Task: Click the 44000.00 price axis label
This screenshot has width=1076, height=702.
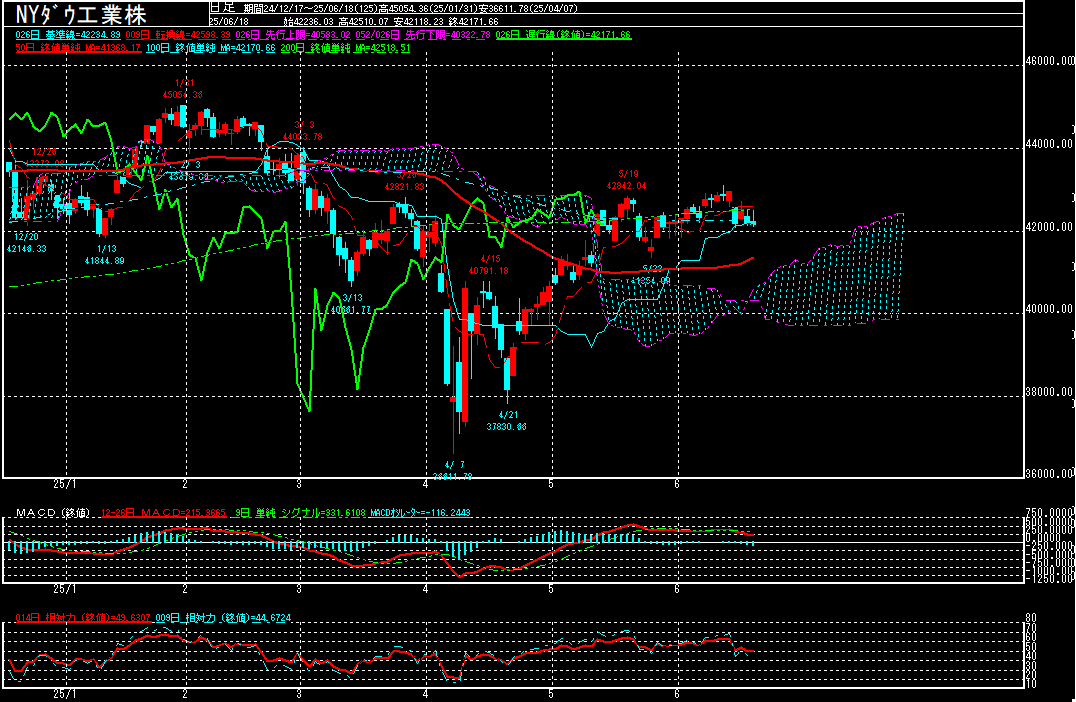Action: (1049, 144)
